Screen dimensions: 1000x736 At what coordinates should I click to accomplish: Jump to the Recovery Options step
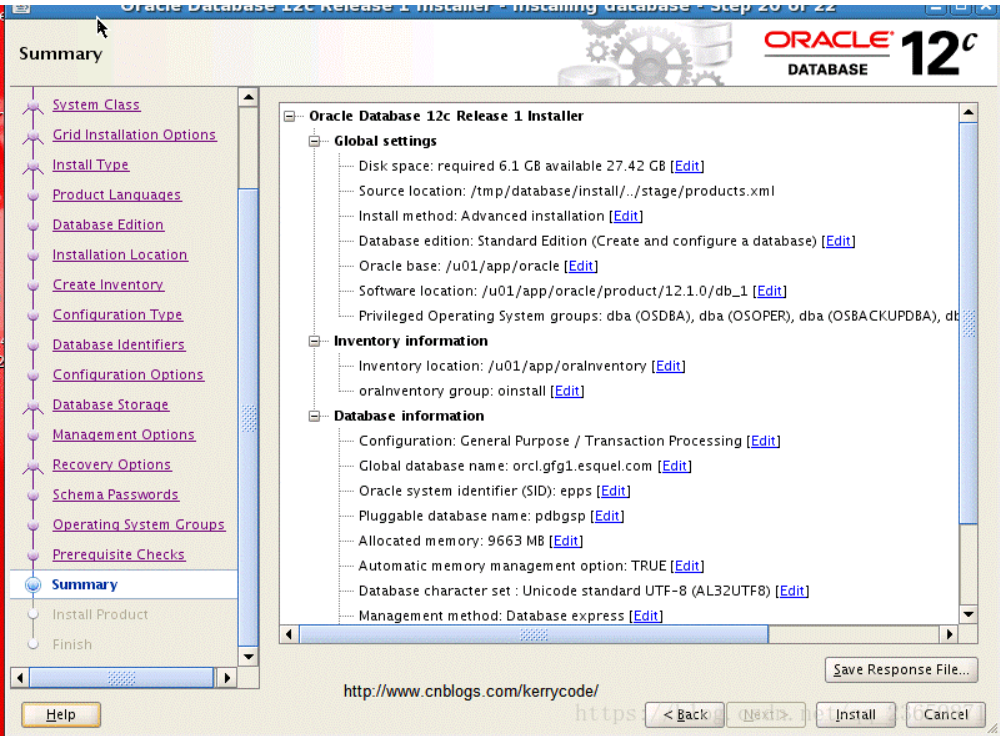[112, 464]
